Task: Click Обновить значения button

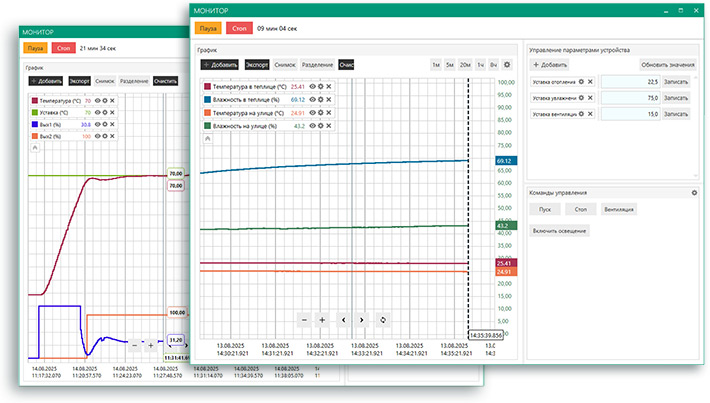Action: tap(668, 65)
